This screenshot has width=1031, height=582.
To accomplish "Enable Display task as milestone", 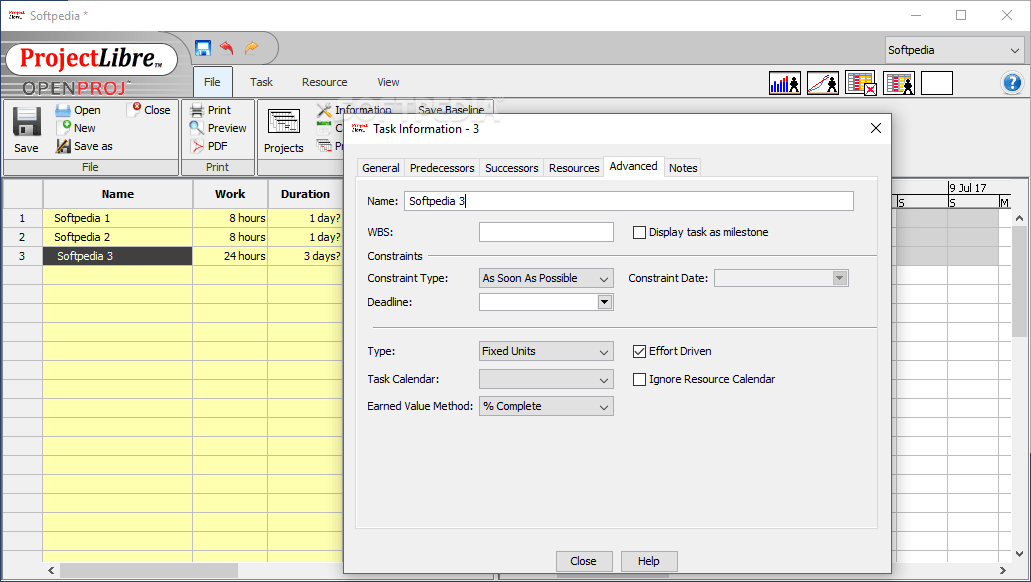I will click(639, 232).
